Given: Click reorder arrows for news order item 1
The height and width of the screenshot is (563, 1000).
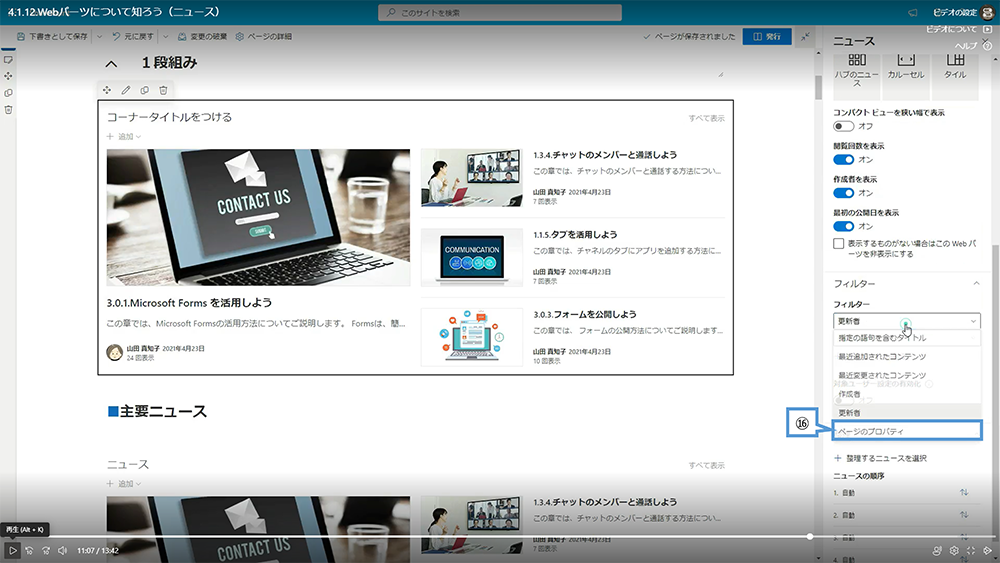Looking at the screenshot, I should click(964, 492).
